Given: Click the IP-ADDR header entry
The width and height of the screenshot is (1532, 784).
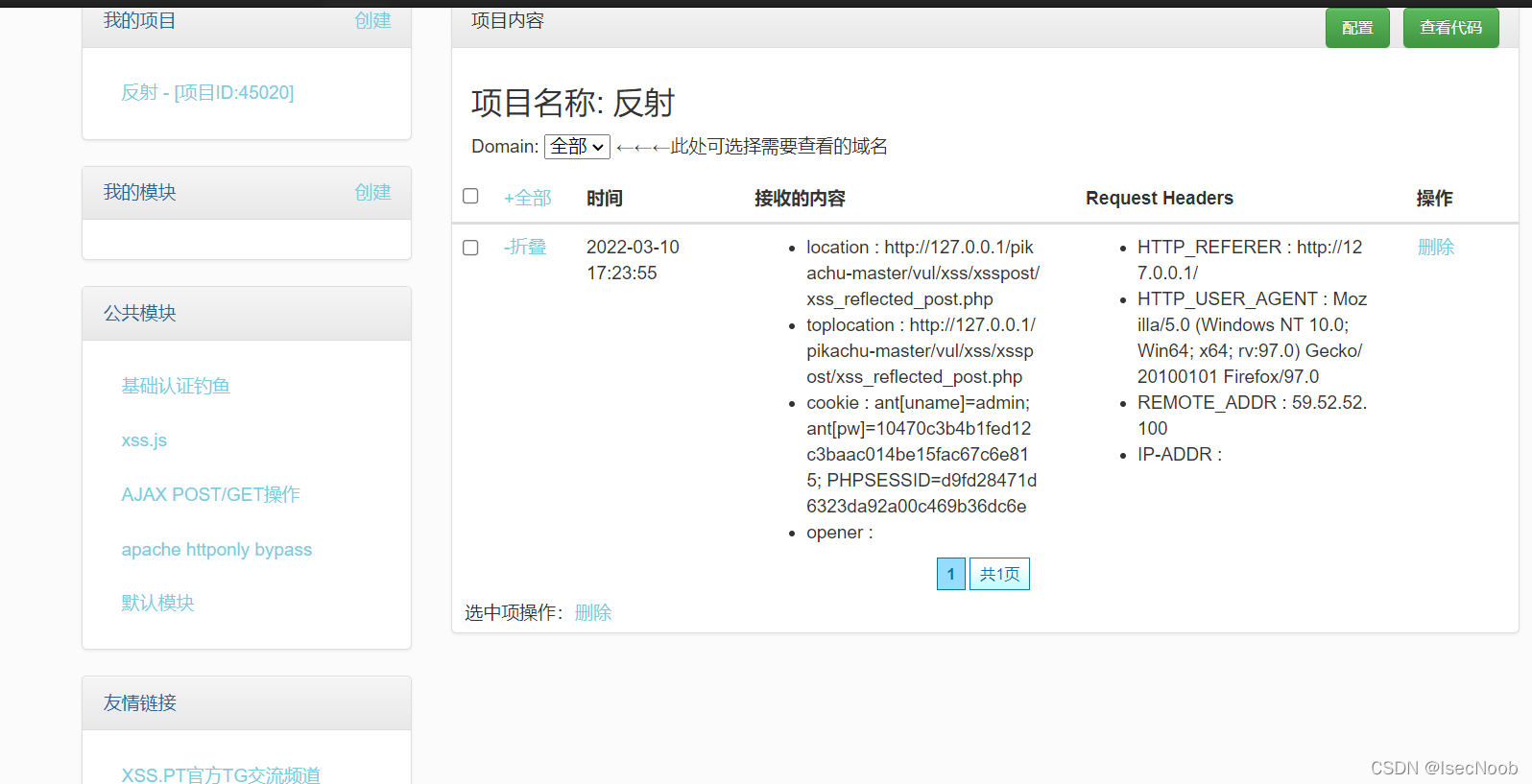Looking at the screenshot, I should coord(1180,454).
